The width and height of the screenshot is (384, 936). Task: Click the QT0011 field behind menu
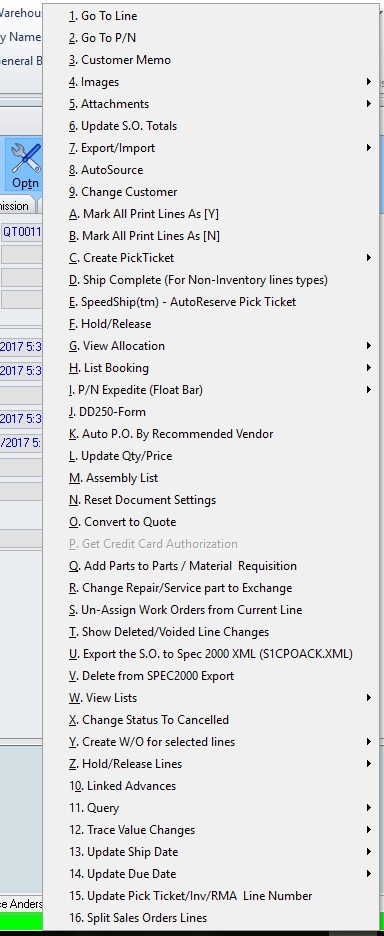21,232
